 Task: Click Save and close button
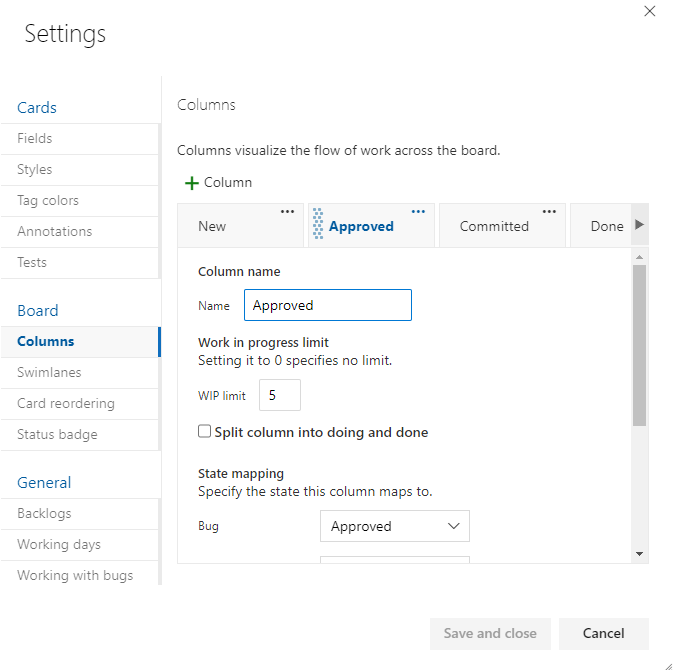click(490, 634)
